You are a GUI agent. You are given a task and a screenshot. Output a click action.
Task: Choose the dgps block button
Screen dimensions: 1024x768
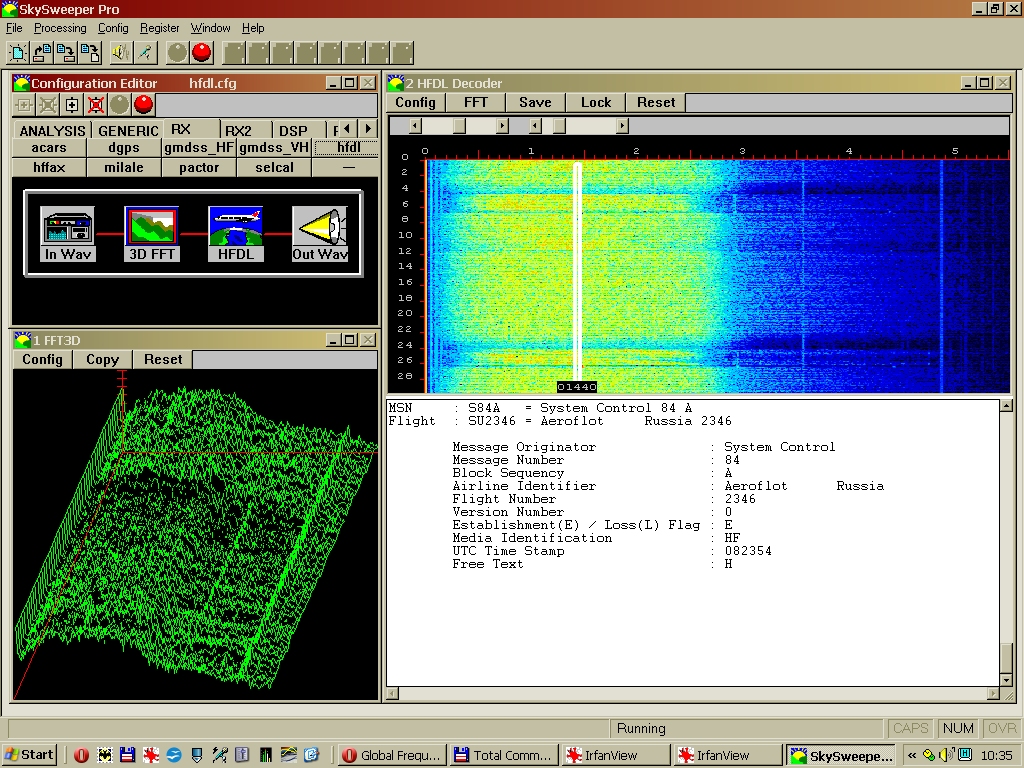pos(124,148)
